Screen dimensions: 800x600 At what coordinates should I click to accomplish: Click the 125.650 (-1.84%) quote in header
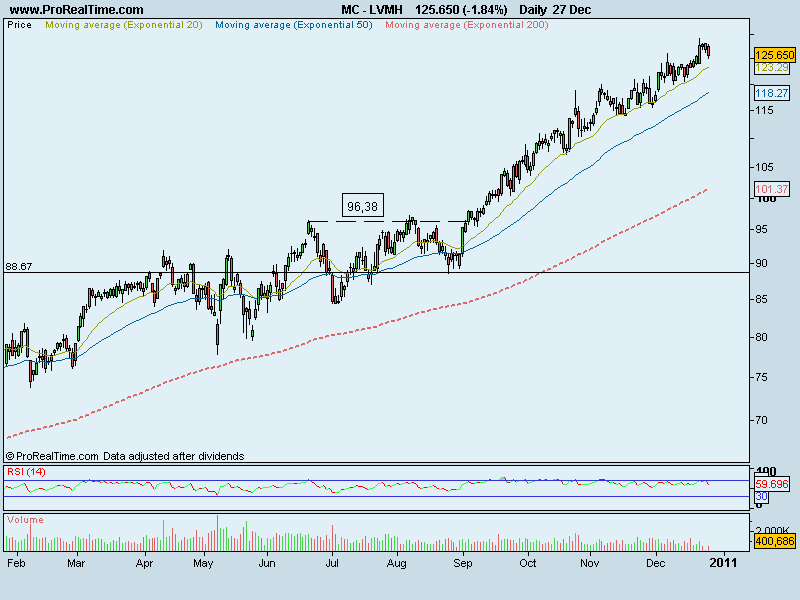pyautogui.click(x=461, y=10)
